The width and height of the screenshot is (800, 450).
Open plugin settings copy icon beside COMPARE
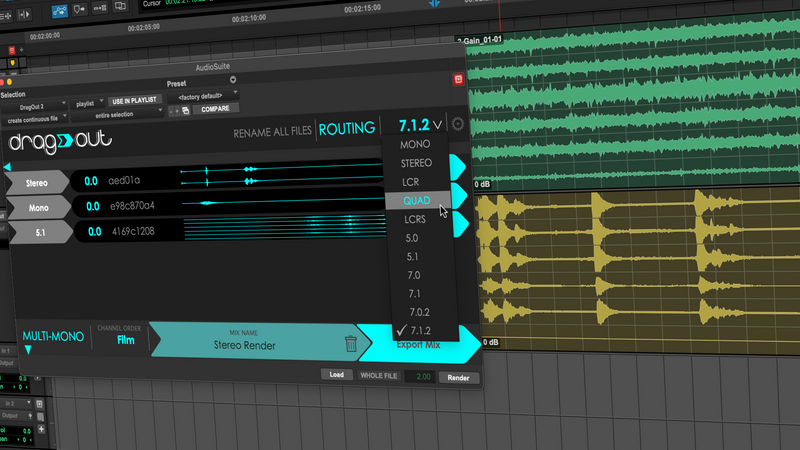[x=186, y=110]
